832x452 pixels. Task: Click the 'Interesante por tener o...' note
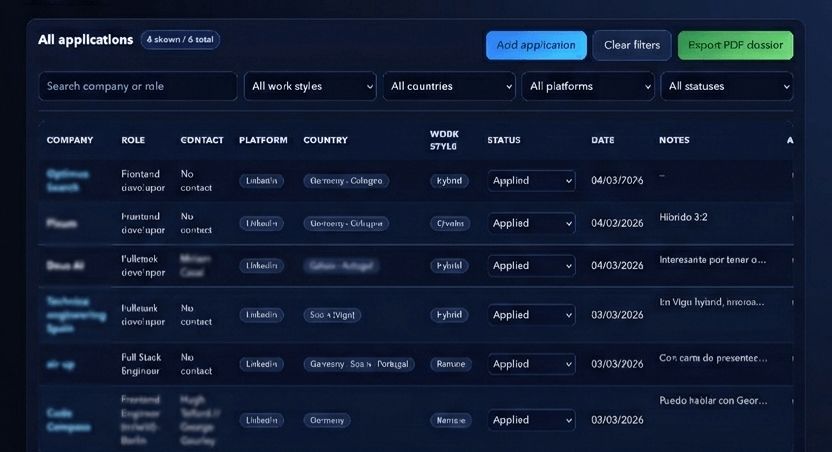tap(713, 260)
